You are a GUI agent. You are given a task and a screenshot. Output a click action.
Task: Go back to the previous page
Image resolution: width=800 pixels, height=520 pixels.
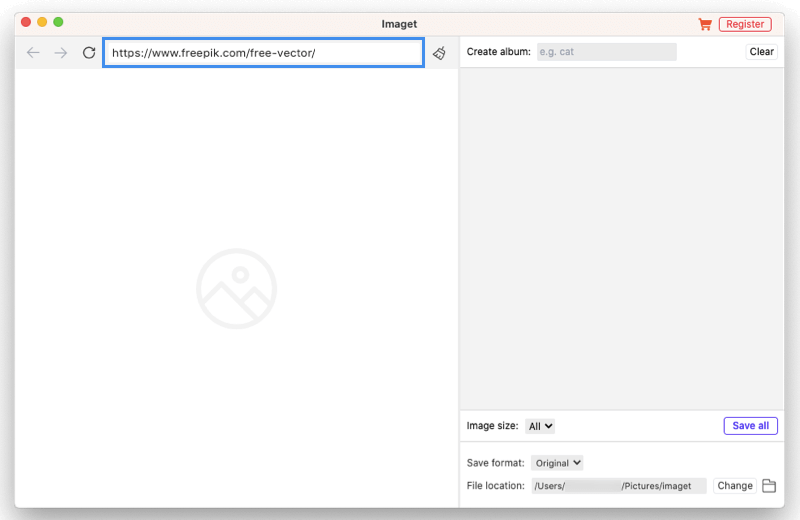33,53
